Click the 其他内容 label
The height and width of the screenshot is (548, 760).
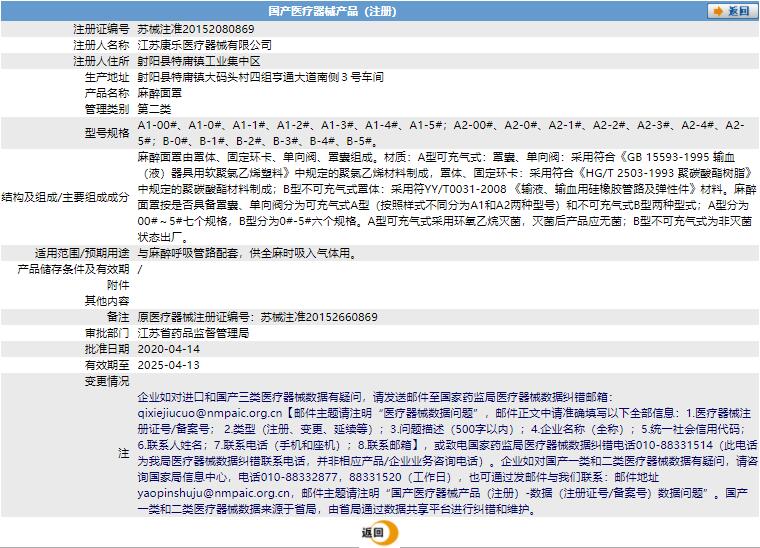tap(107, 301)
